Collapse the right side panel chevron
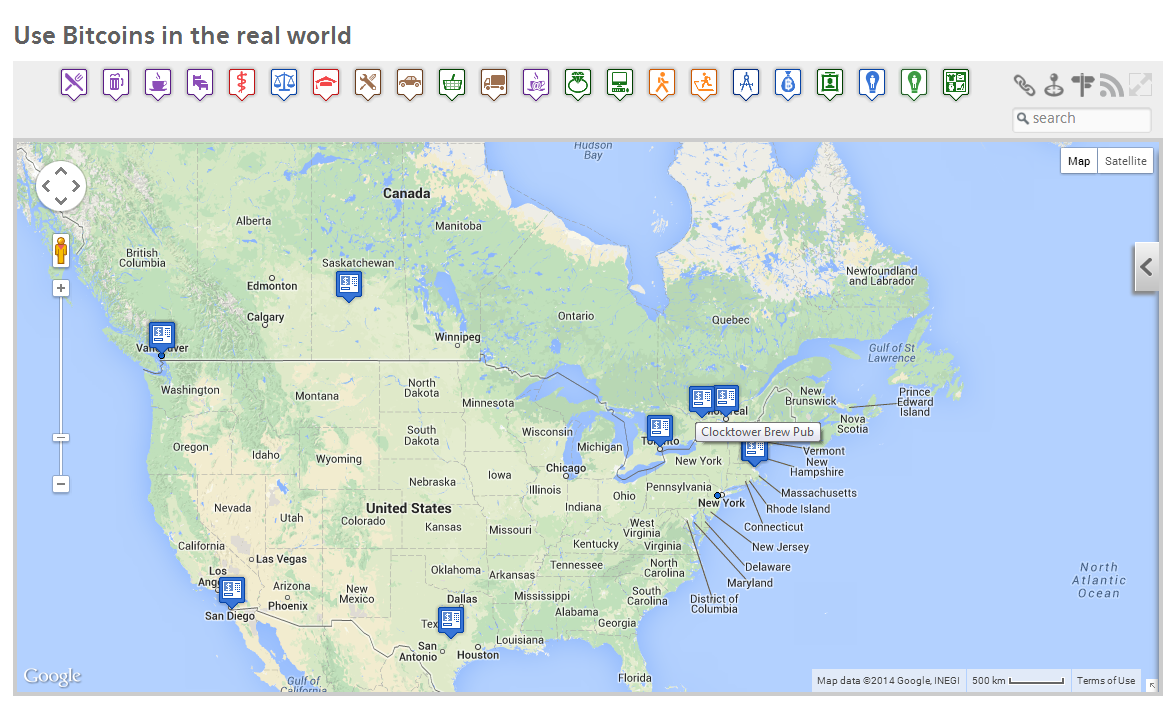This screenshot has height=708, width=1175. pos(1146,267)
